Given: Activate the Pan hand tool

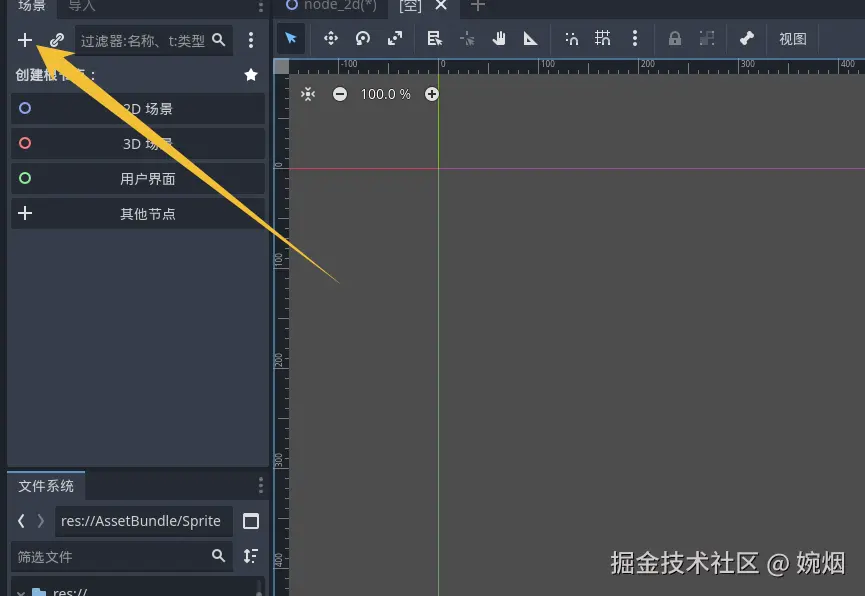Looking at the screenshot, I should click(x=499, y=39).
